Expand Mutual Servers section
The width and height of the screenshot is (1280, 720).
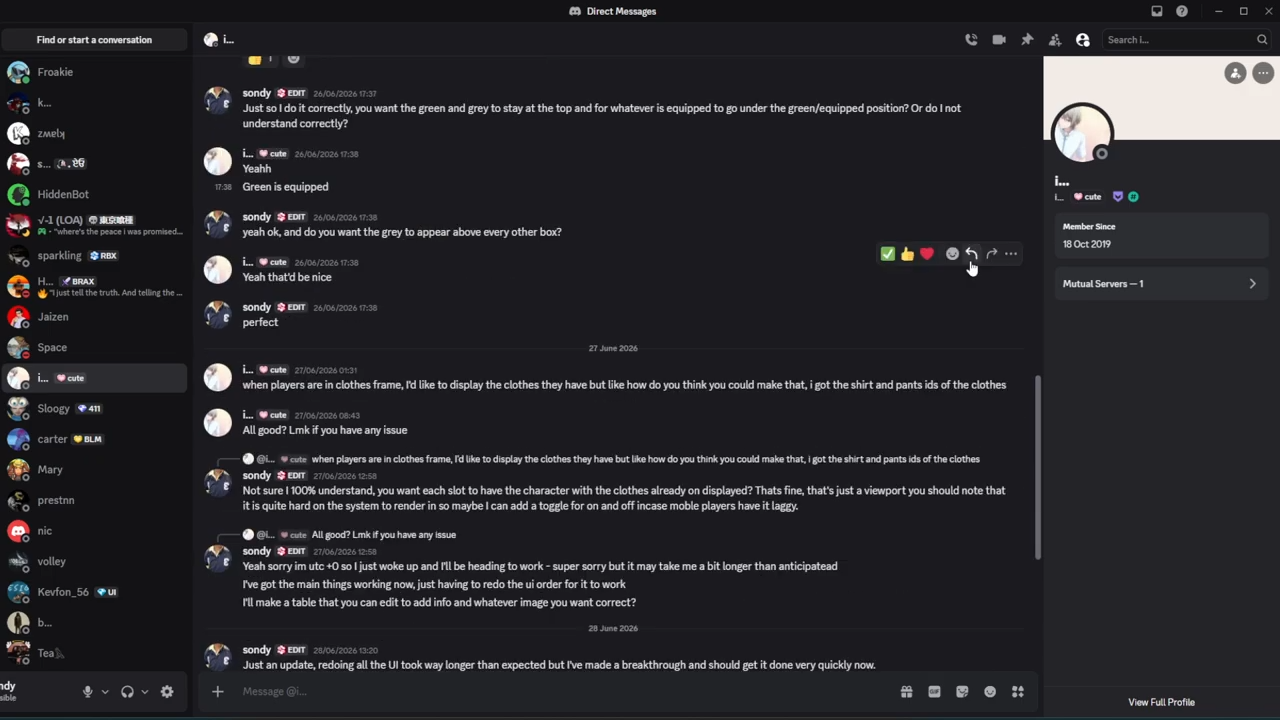(x=1160, y=284)
